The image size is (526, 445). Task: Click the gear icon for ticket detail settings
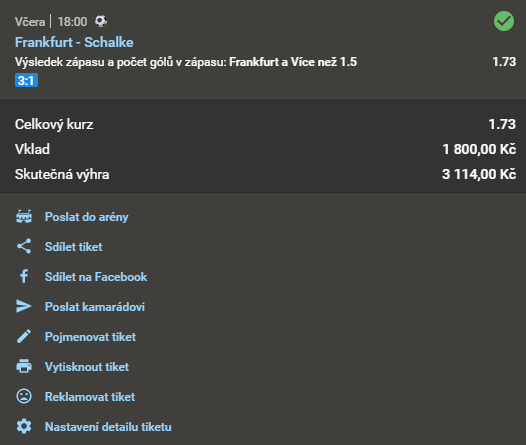point(24,426)
